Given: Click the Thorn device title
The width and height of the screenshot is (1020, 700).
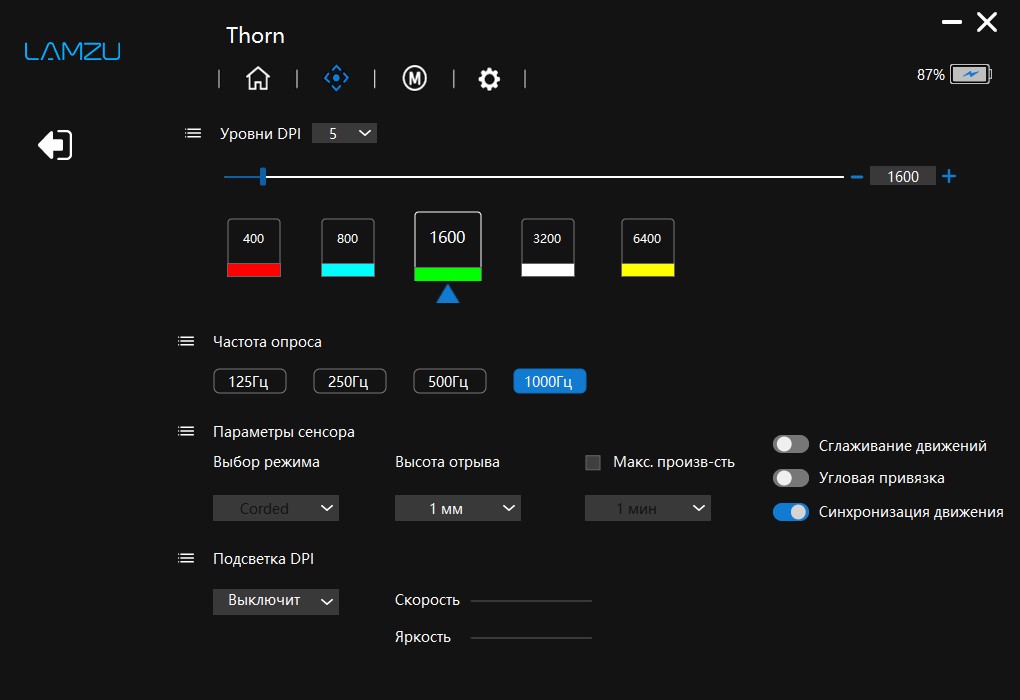Looking at the screenshot, I should coord(255,35).
